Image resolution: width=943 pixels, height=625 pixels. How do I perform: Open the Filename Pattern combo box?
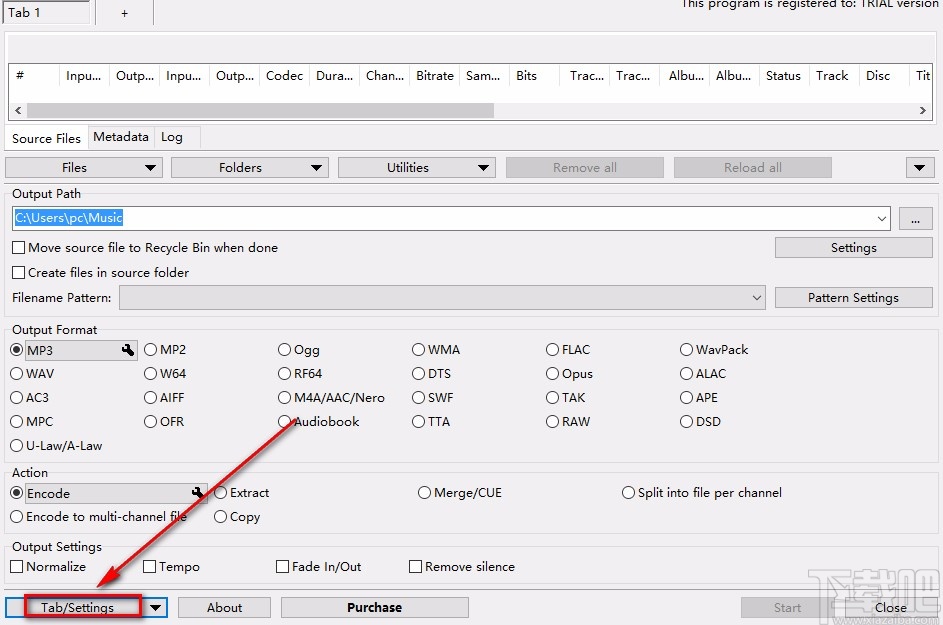(442, 298)
